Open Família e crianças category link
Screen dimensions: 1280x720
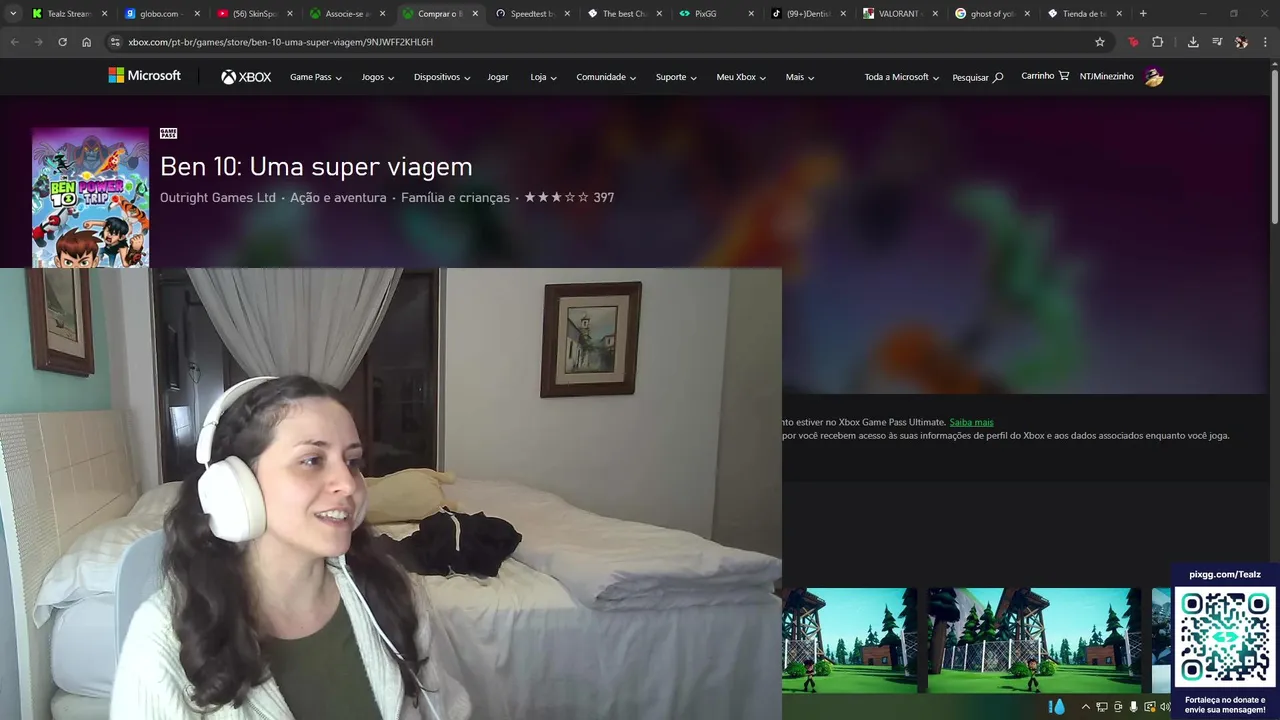455,197
